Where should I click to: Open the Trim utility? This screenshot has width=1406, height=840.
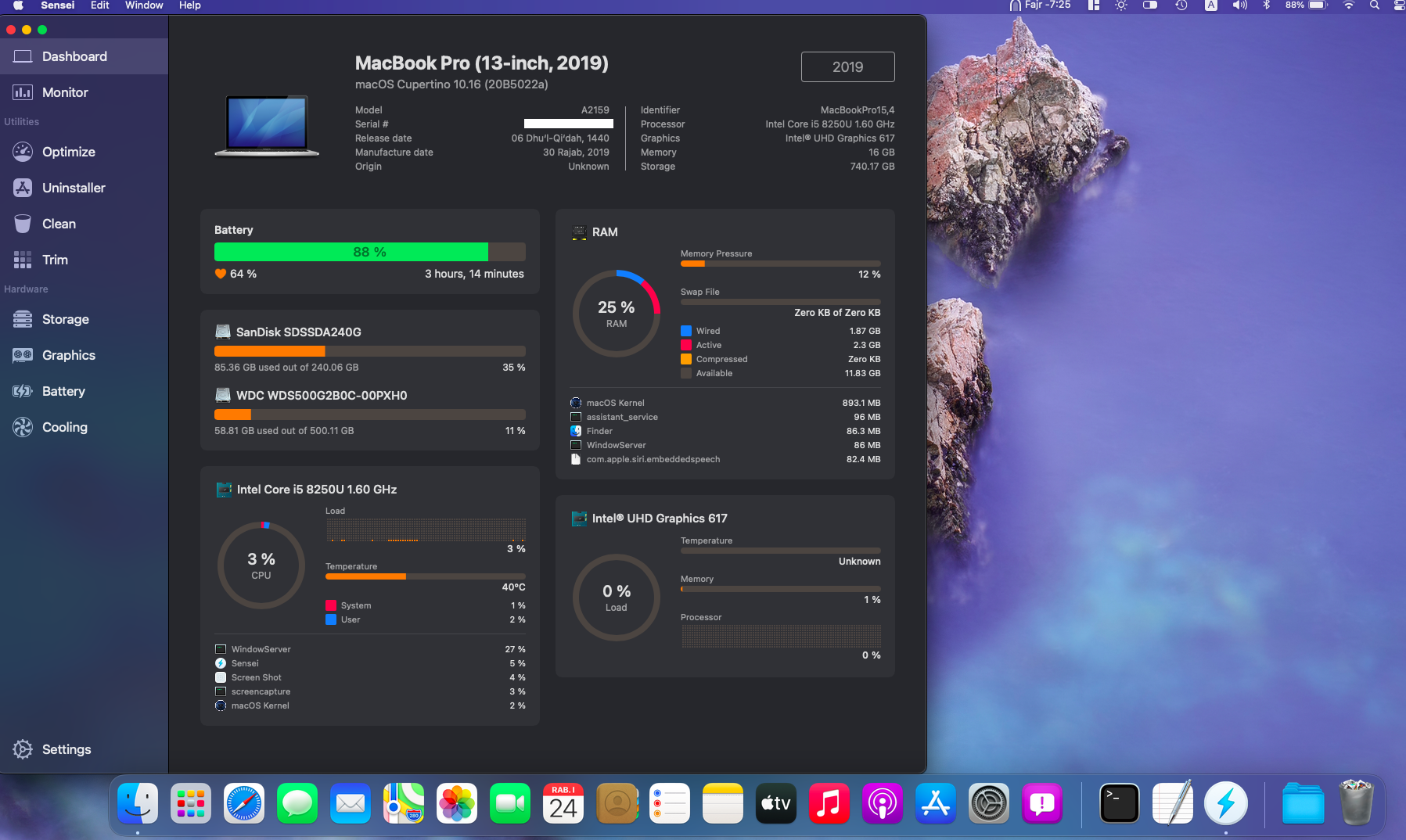pyautogui.click(x=84, y=260)
